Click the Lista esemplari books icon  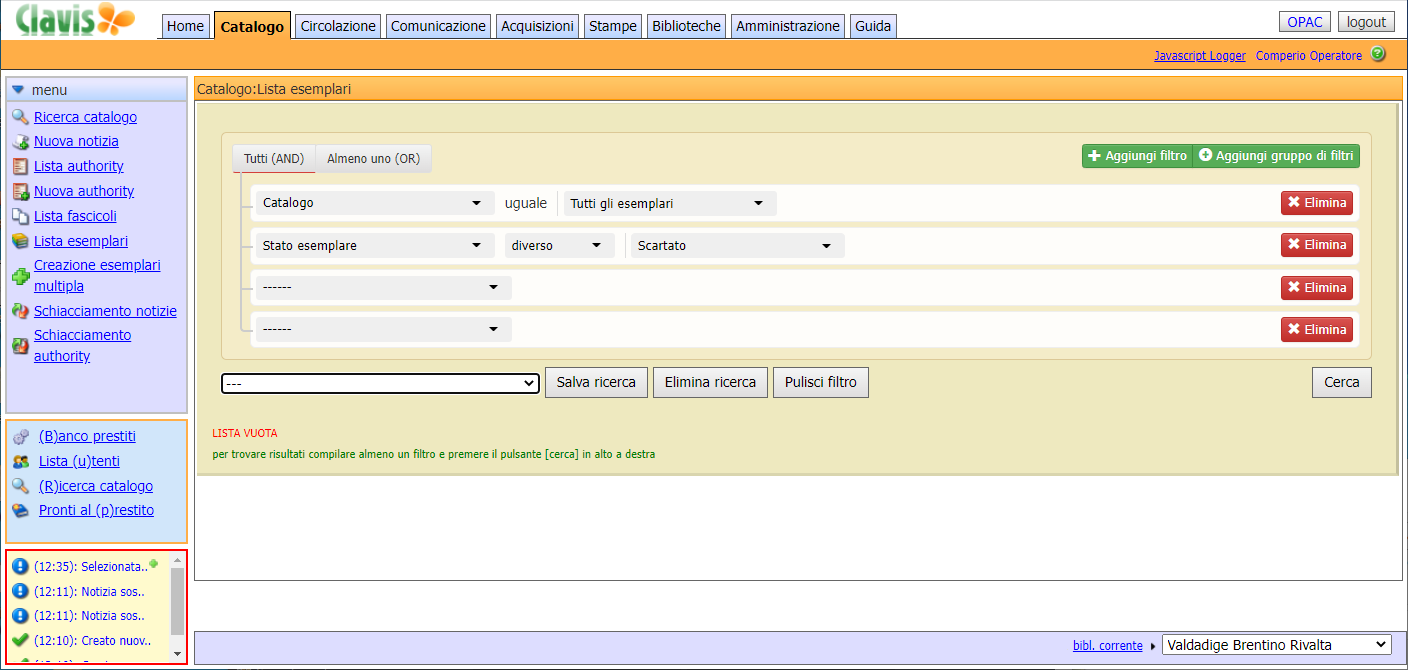pyautogui.click(x=20, y=241)
